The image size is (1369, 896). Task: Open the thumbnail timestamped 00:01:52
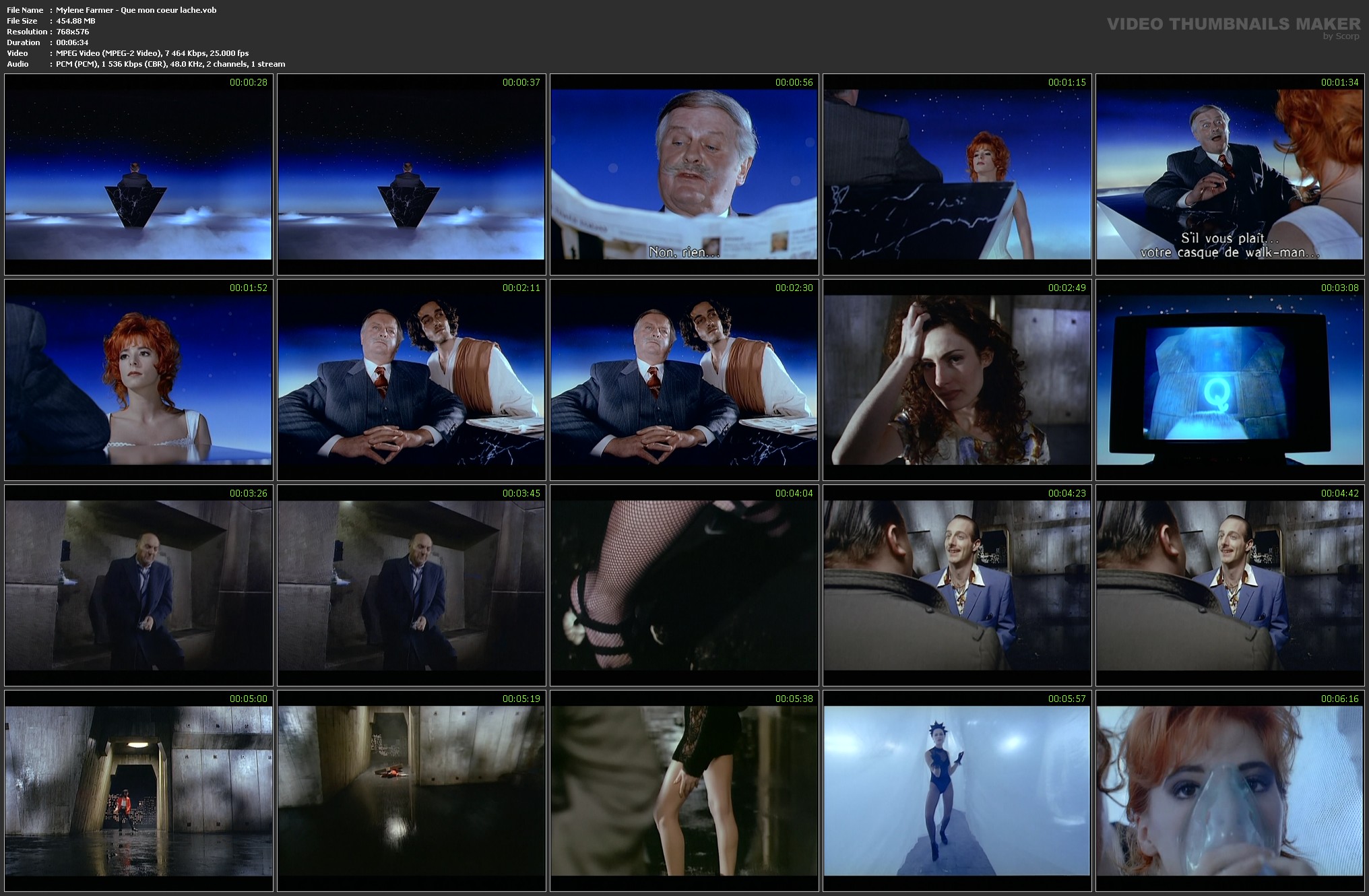[x=139, y=379]
